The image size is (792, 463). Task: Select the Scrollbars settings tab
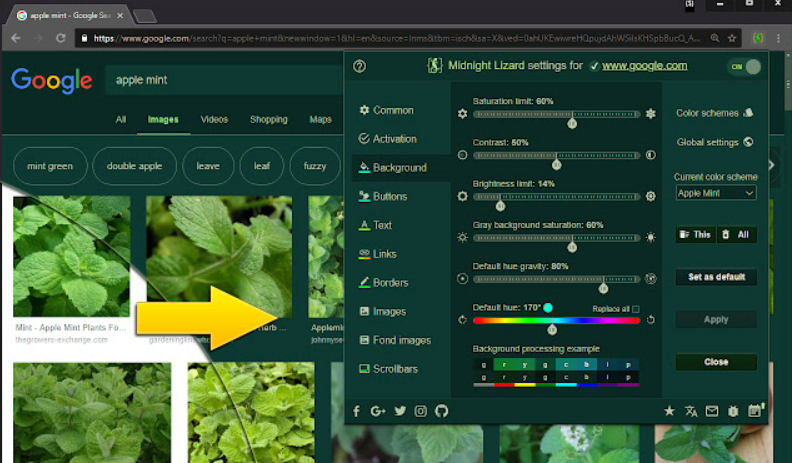pos(394,369)
